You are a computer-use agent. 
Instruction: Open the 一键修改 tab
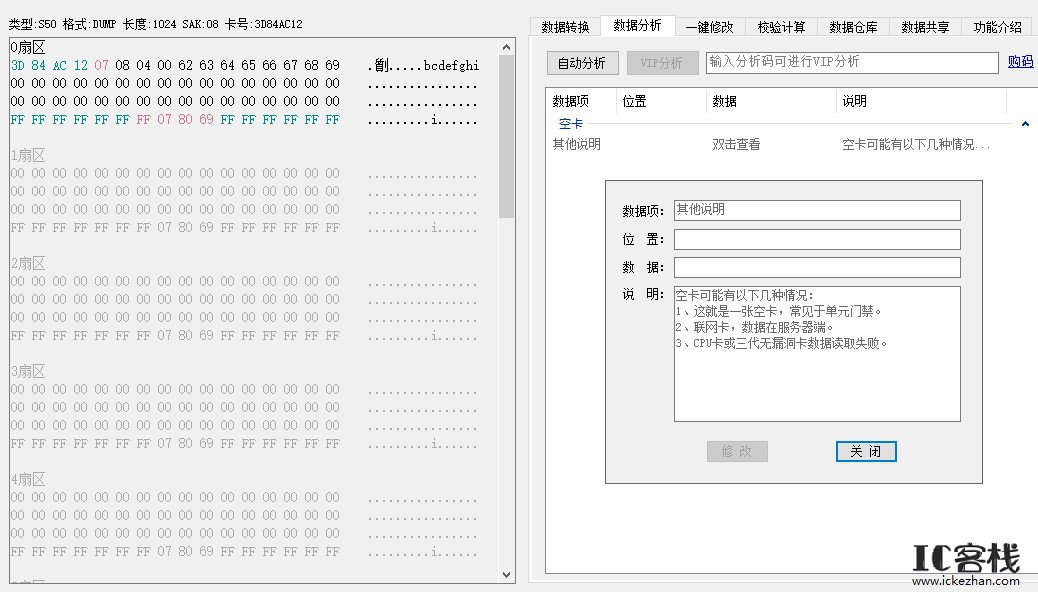[x=710, y=27]
